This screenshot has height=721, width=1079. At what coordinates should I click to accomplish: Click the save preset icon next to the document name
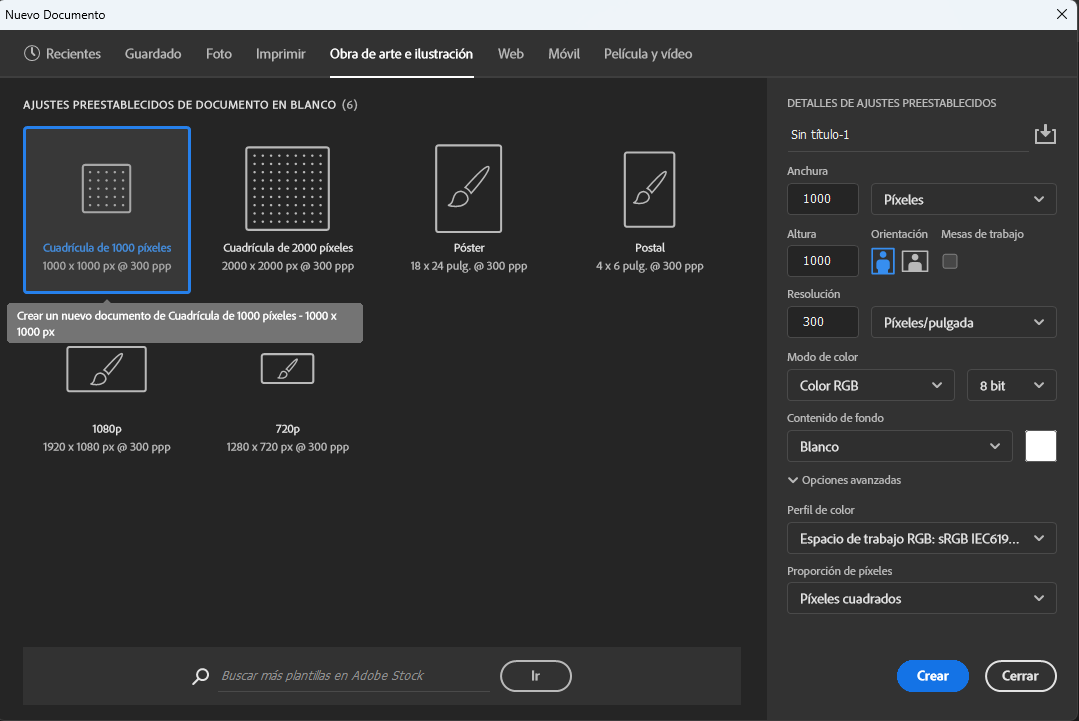coord(1045,134)
